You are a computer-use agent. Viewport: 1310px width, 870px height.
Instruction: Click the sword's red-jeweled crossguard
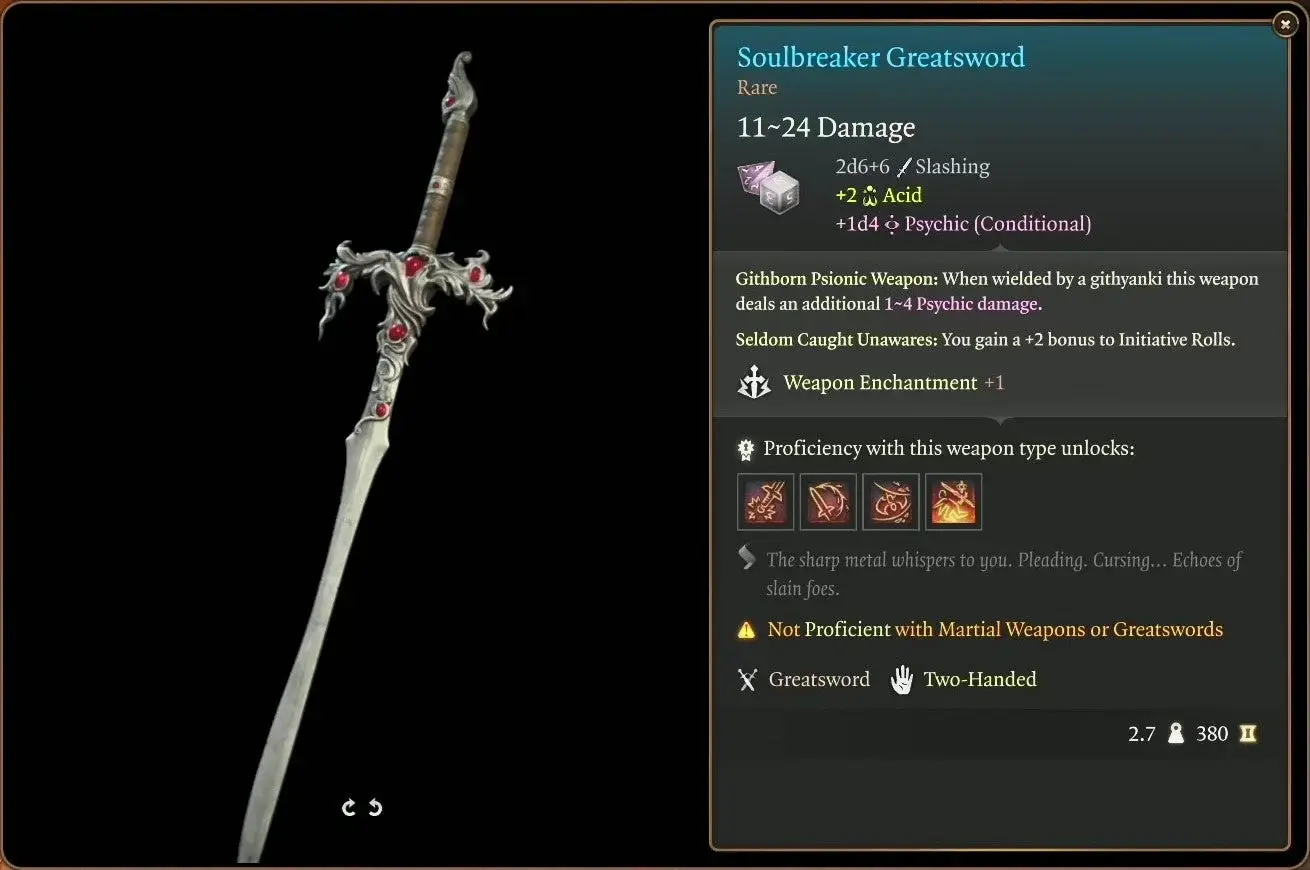[415, 285]
